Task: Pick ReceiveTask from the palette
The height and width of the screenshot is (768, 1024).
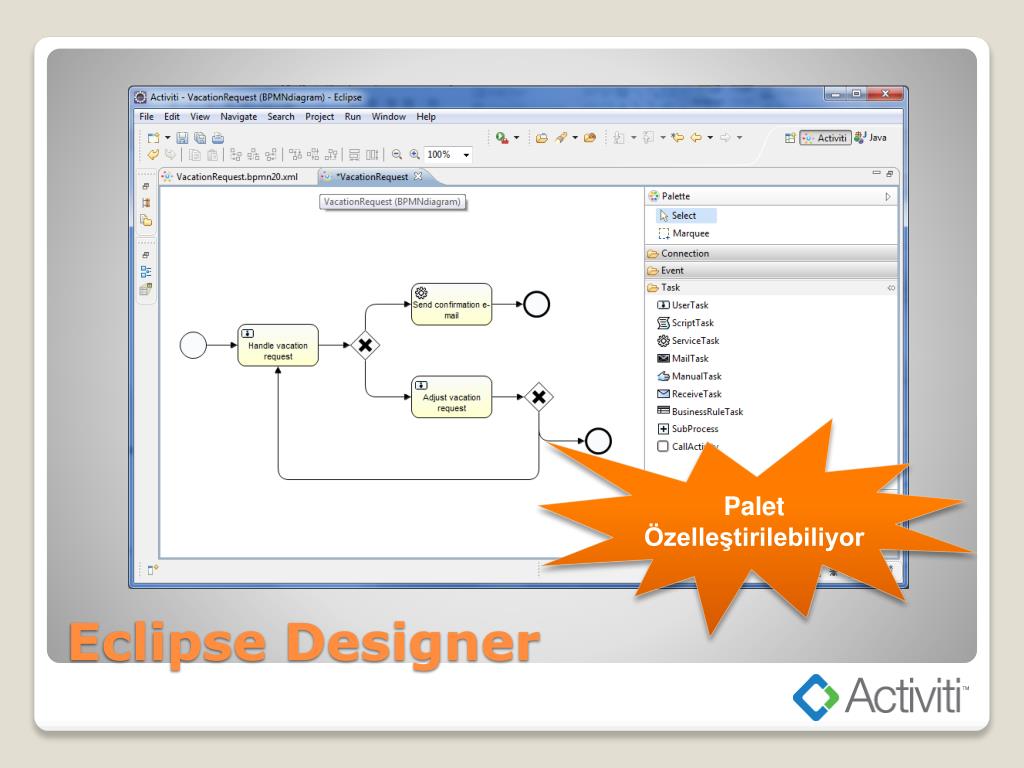Action: coord(689,394)
